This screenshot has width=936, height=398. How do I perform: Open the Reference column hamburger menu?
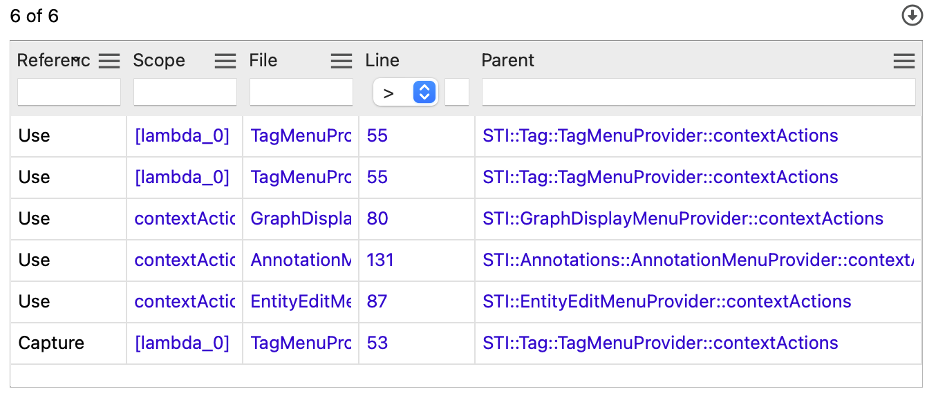click(109, 60)
